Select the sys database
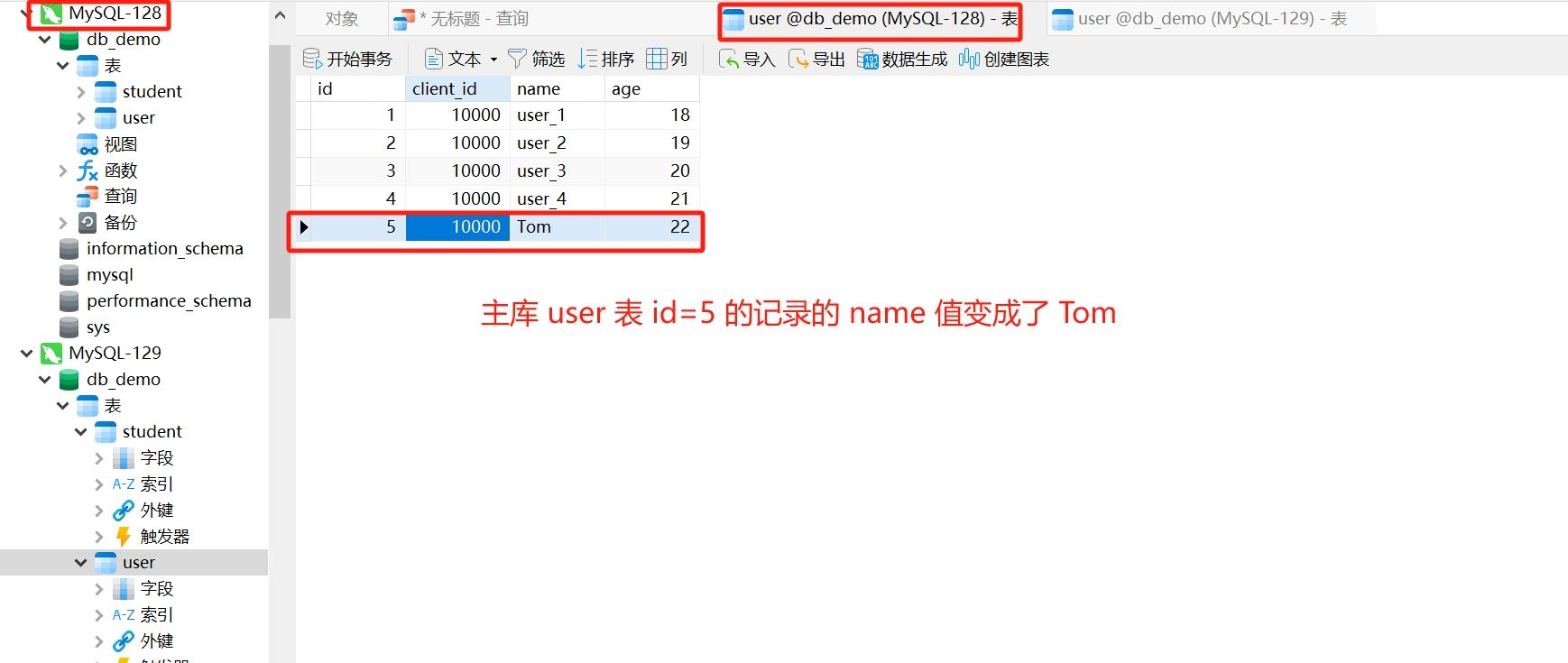Image resolution: width=1568 pixels, height=663 pixels. (x=97, y=327)
